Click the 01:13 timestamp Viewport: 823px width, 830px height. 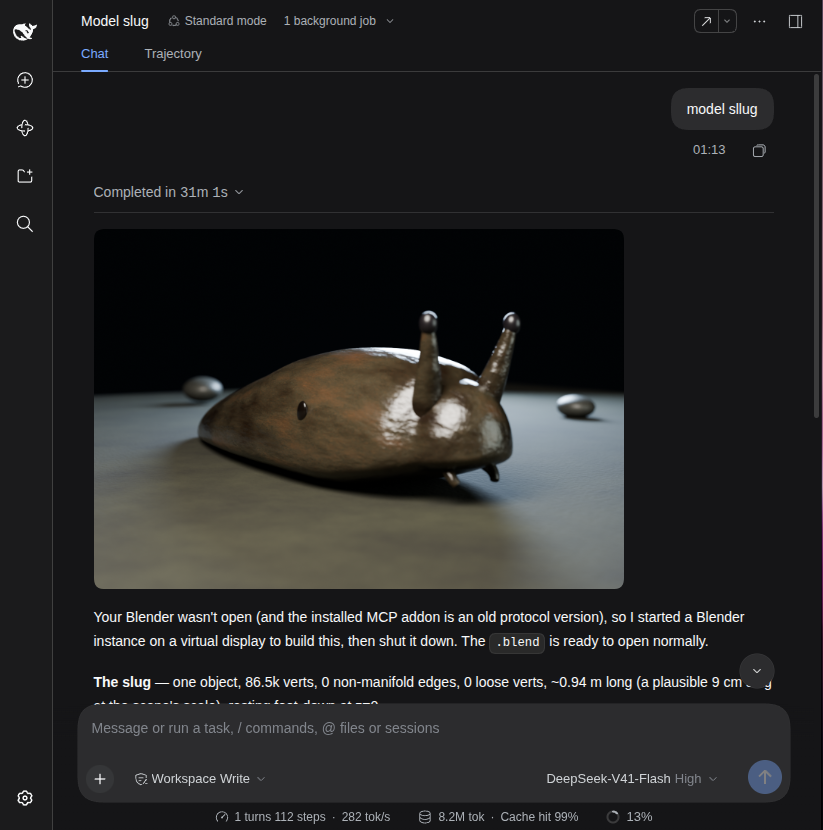click(x=709, y=150)
